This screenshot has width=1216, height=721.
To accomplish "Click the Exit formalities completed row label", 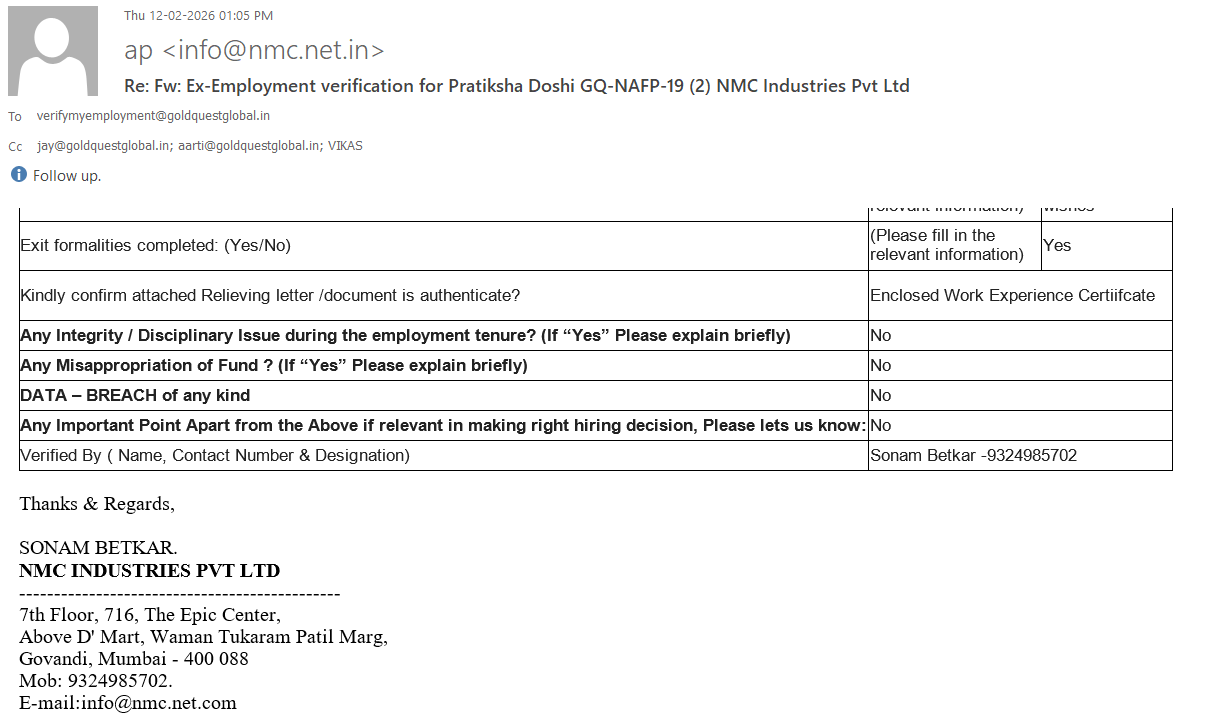I will pos(155,246).
